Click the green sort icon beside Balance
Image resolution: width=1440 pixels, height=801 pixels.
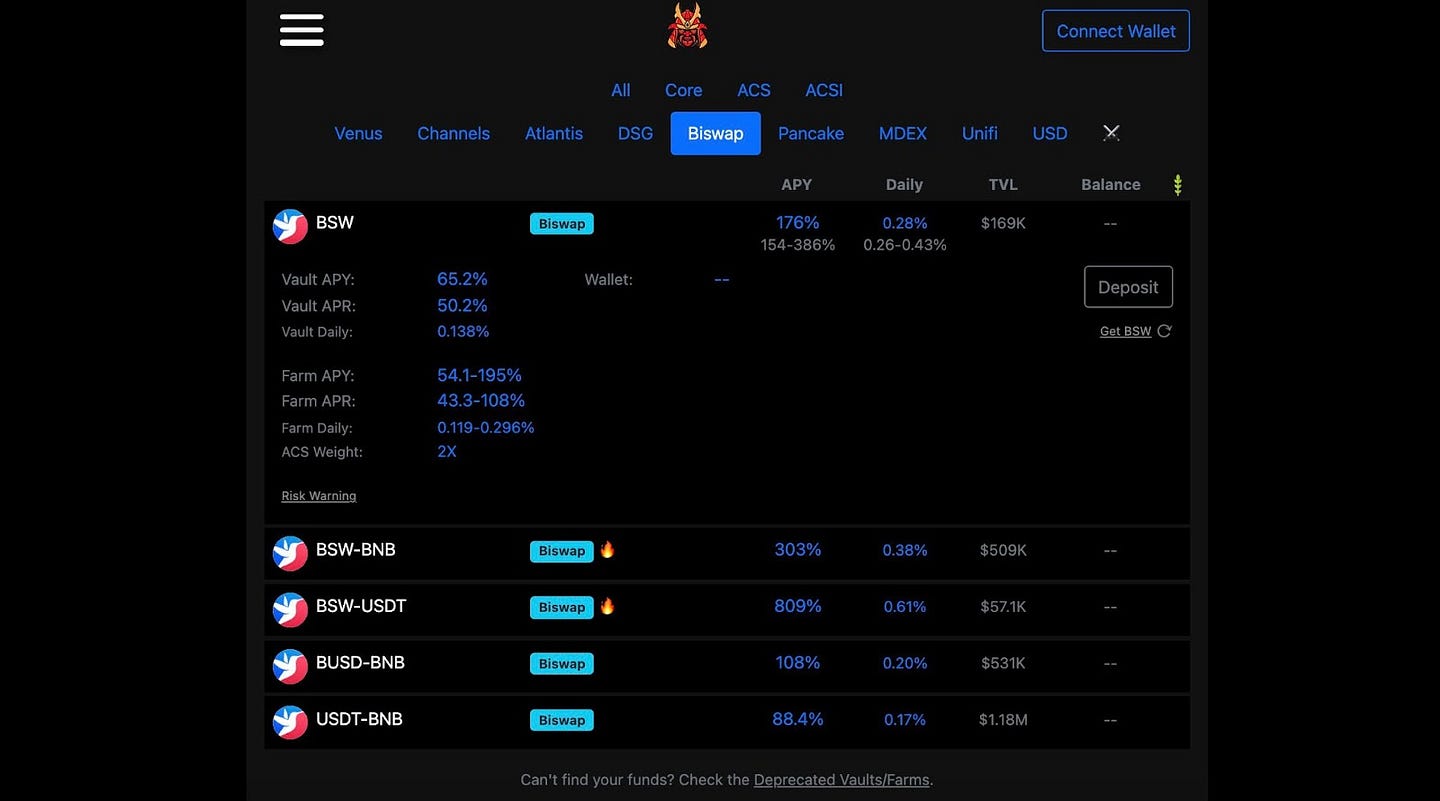1177,185
